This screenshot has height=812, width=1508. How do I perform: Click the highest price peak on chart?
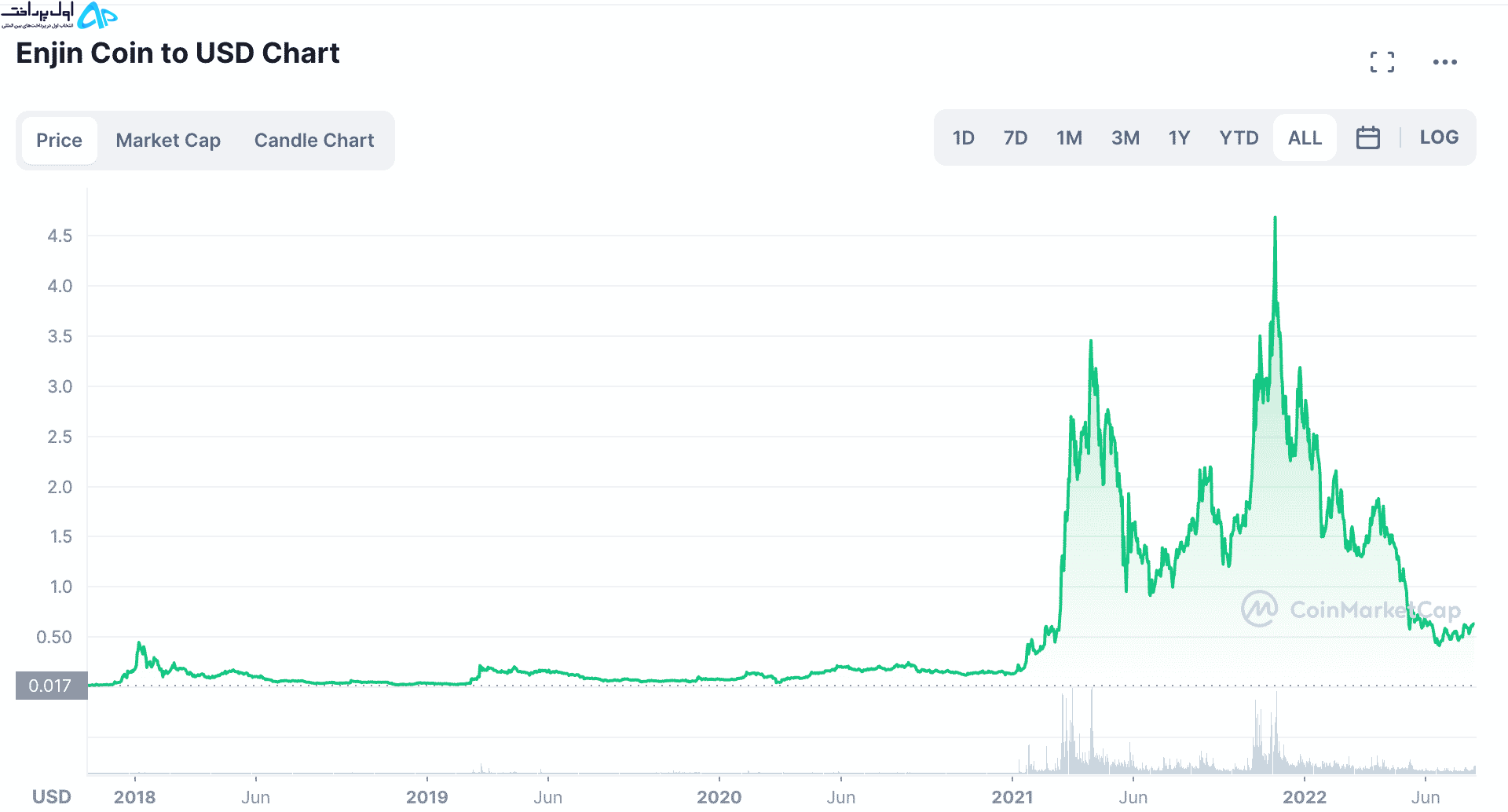tap(1275, 218)
